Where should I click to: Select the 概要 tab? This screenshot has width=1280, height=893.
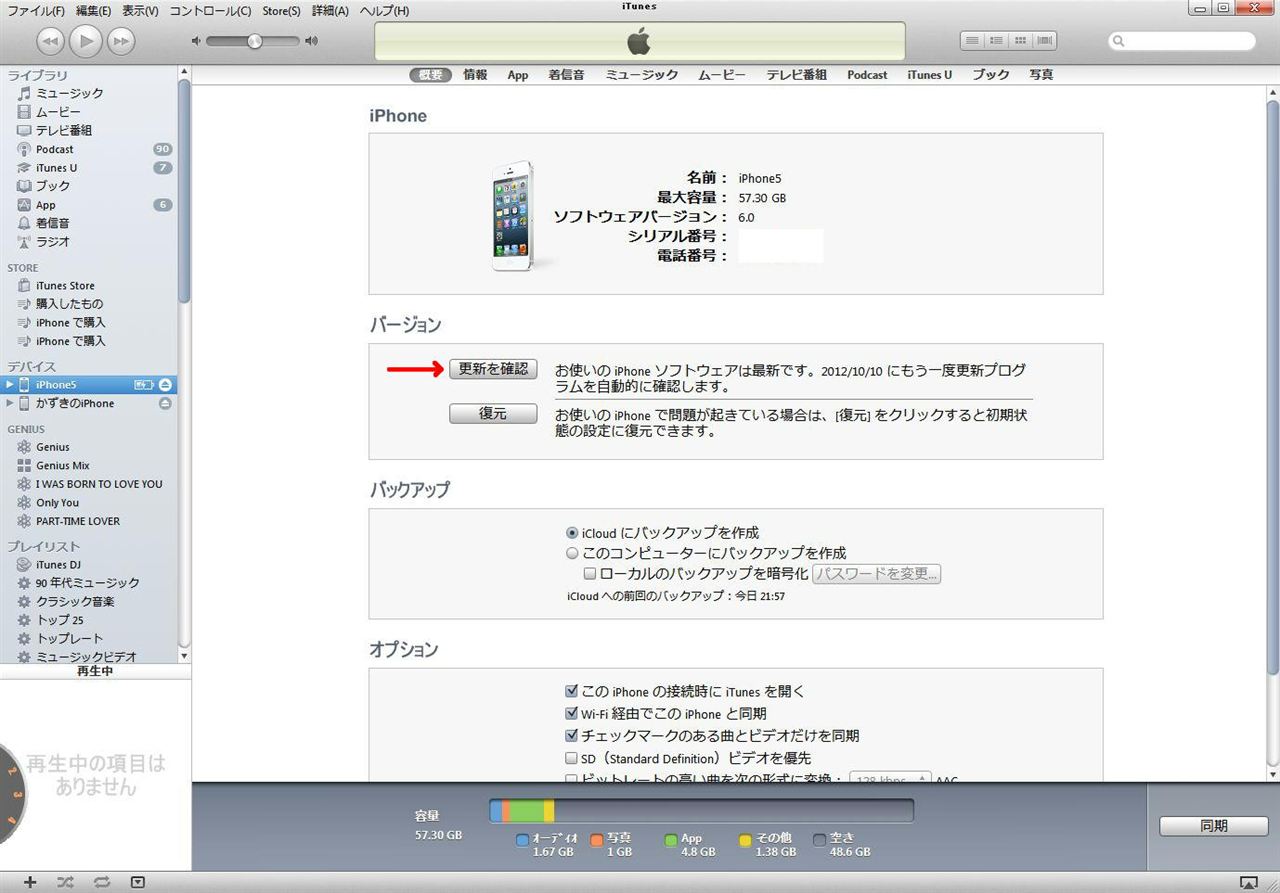430,75
